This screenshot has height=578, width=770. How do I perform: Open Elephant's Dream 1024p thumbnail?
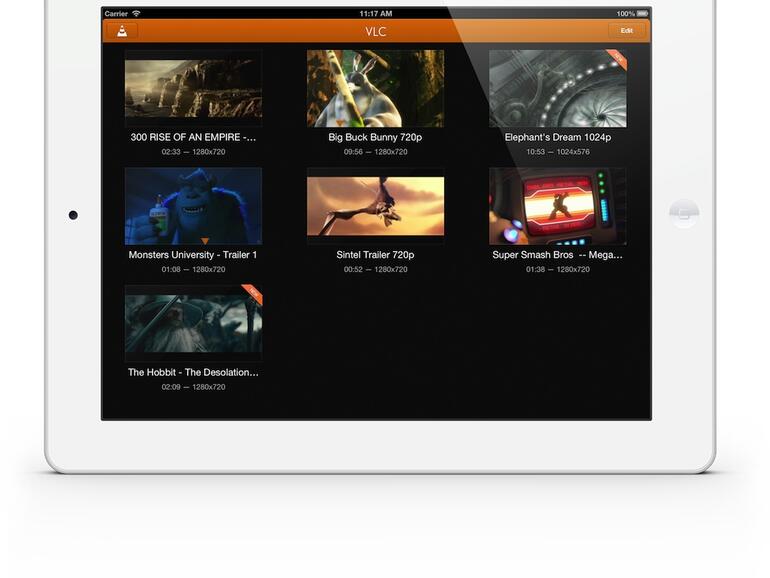pyautogui.click(x=558, y=88)
